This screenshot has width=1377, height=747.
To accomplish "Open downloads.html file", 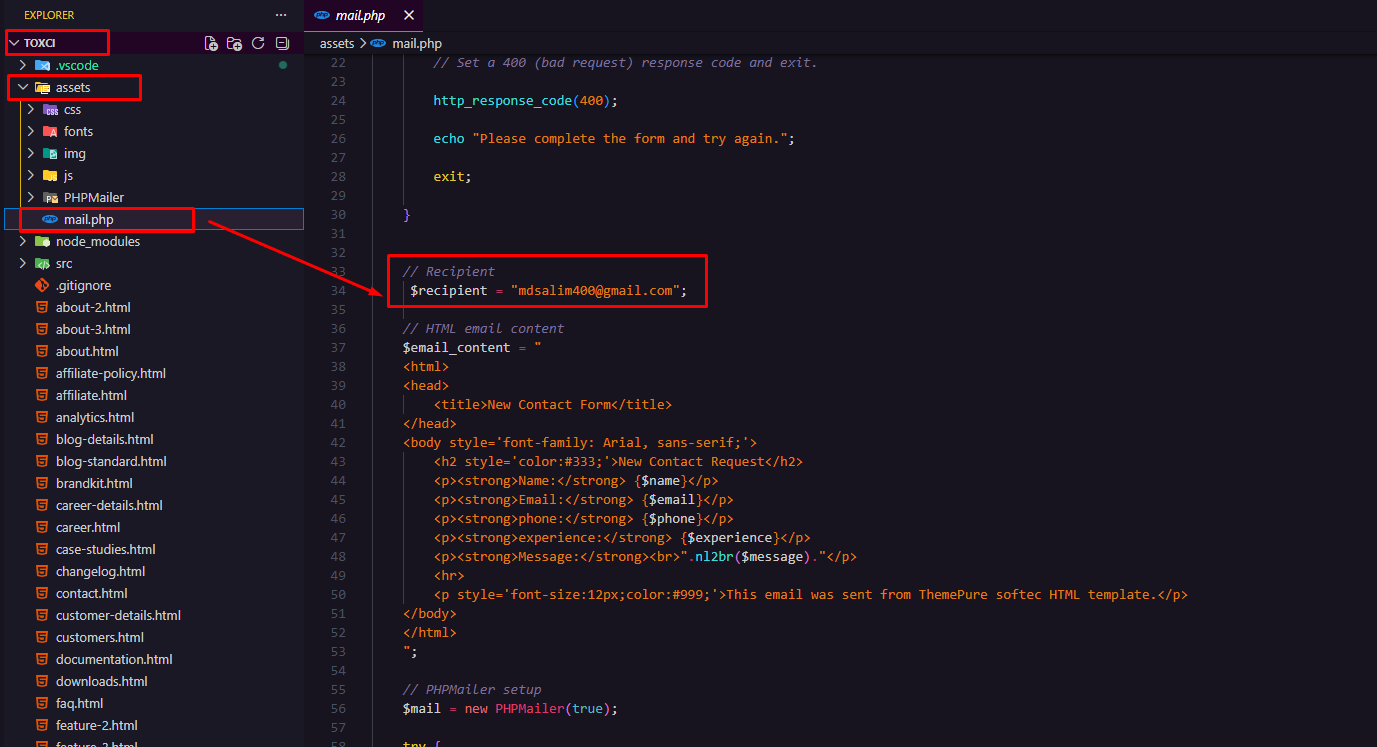I will tap(152, 681).
